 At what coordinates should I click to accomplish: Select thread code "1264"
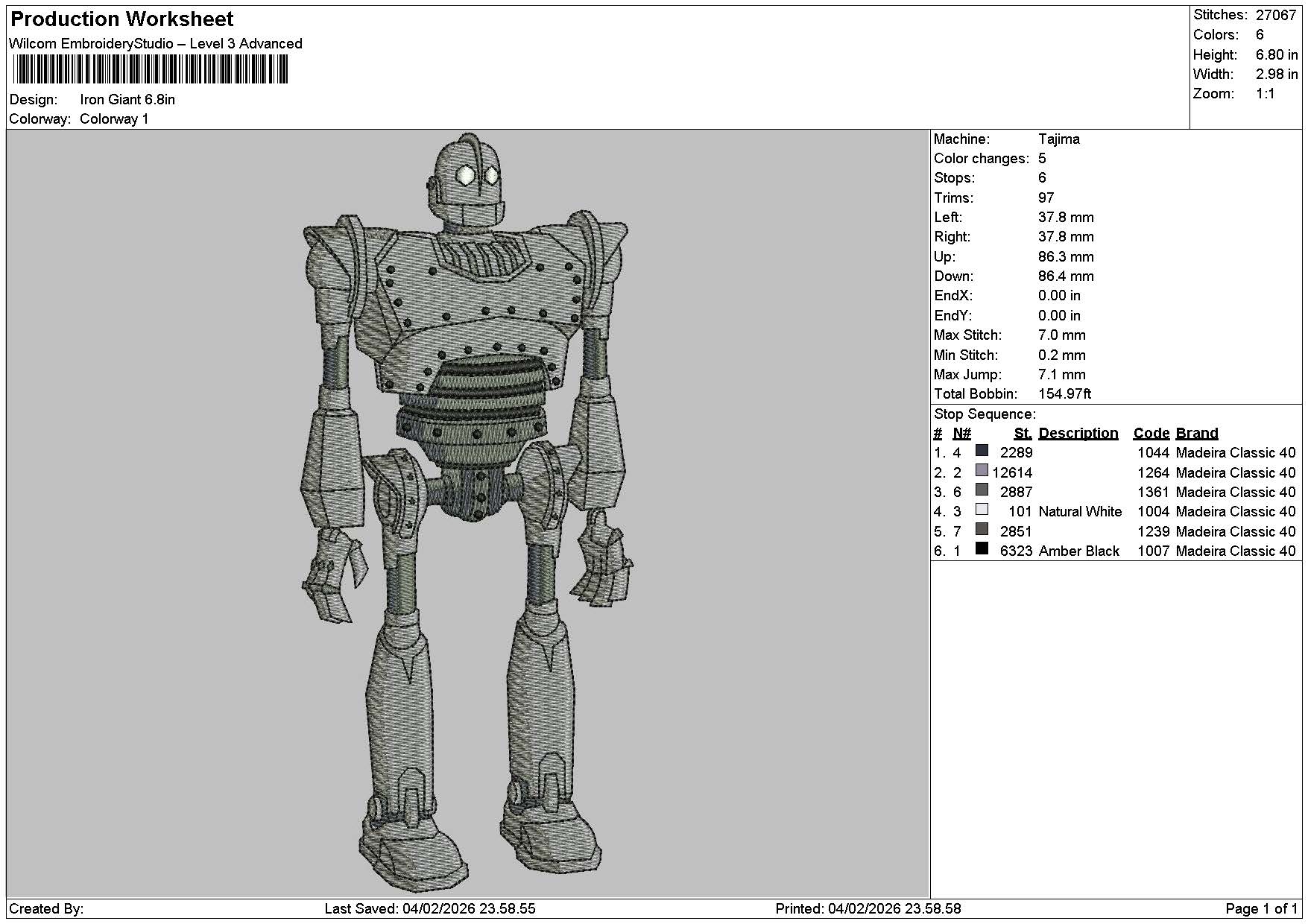(1153, 473)
